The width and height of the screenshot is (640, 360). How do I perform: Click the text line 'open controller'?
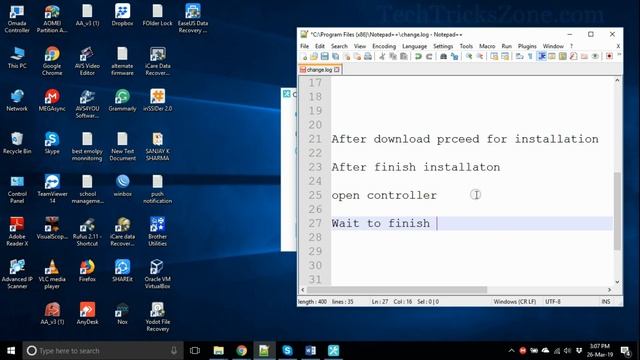(384, 196)
